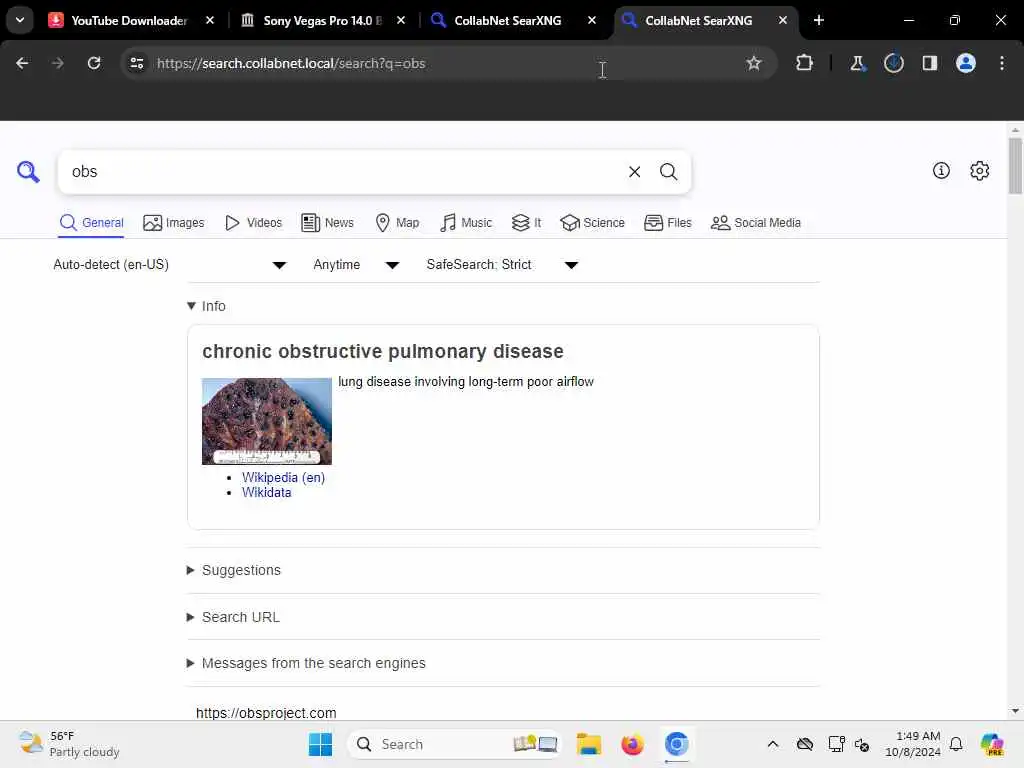
Task: Collapse the Info section
Action: [x=206, y=306]
